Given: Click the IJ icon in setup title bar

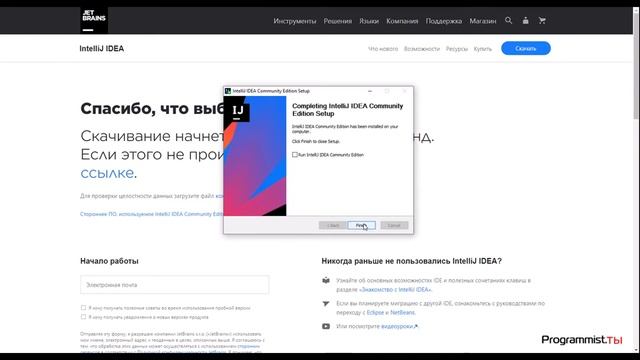Looking at the screenshot, I should pos(228,91).
